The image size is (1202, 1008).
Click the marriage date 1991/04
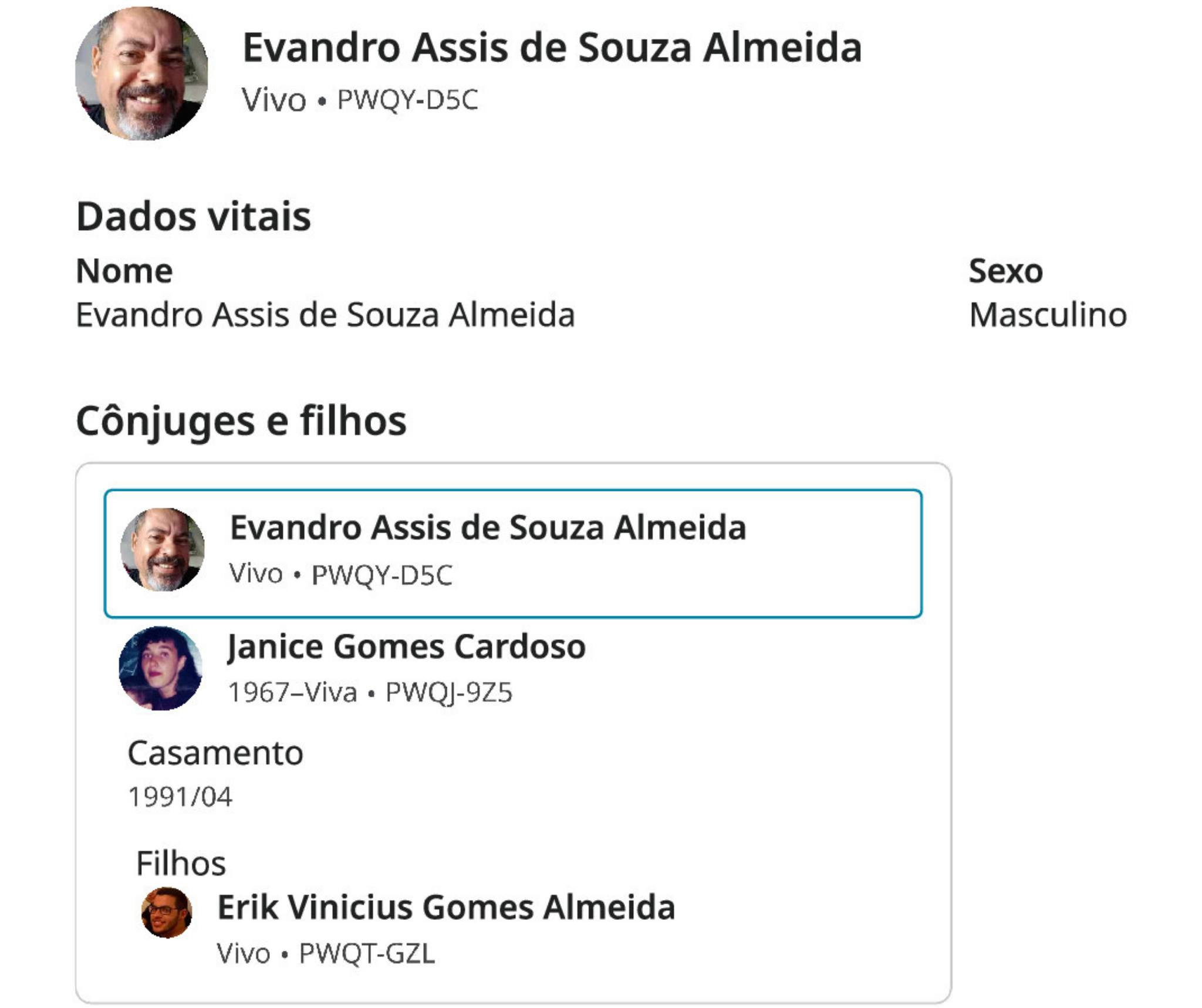click(x=180, y=797)
